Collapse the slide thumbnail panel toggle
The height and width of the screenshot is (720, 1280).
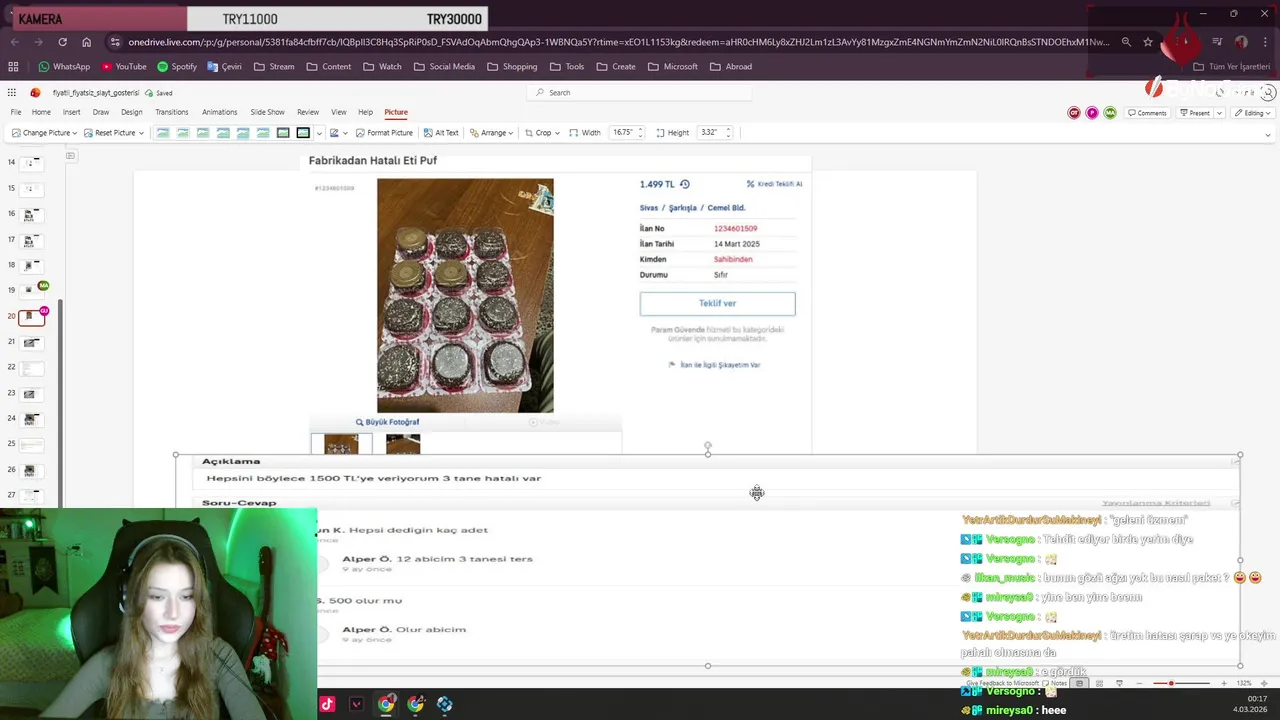click(70, 155)
